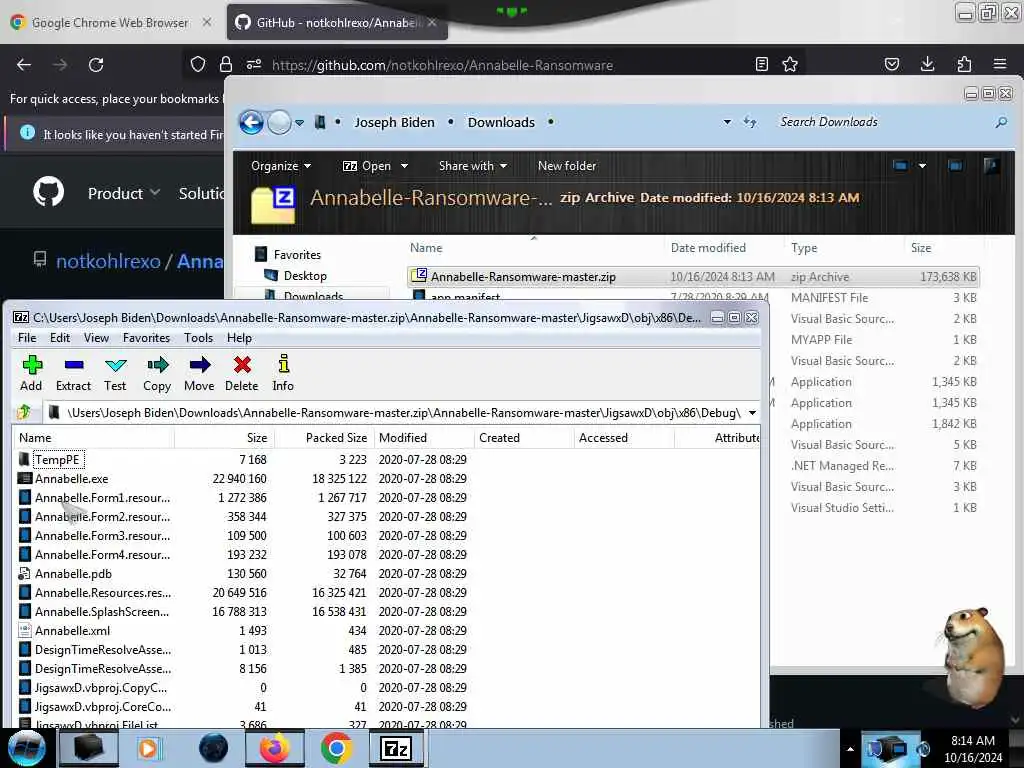Sort Explorer files by Date modified column
This screenshot has width=1024, height=768.
point(724,248)
